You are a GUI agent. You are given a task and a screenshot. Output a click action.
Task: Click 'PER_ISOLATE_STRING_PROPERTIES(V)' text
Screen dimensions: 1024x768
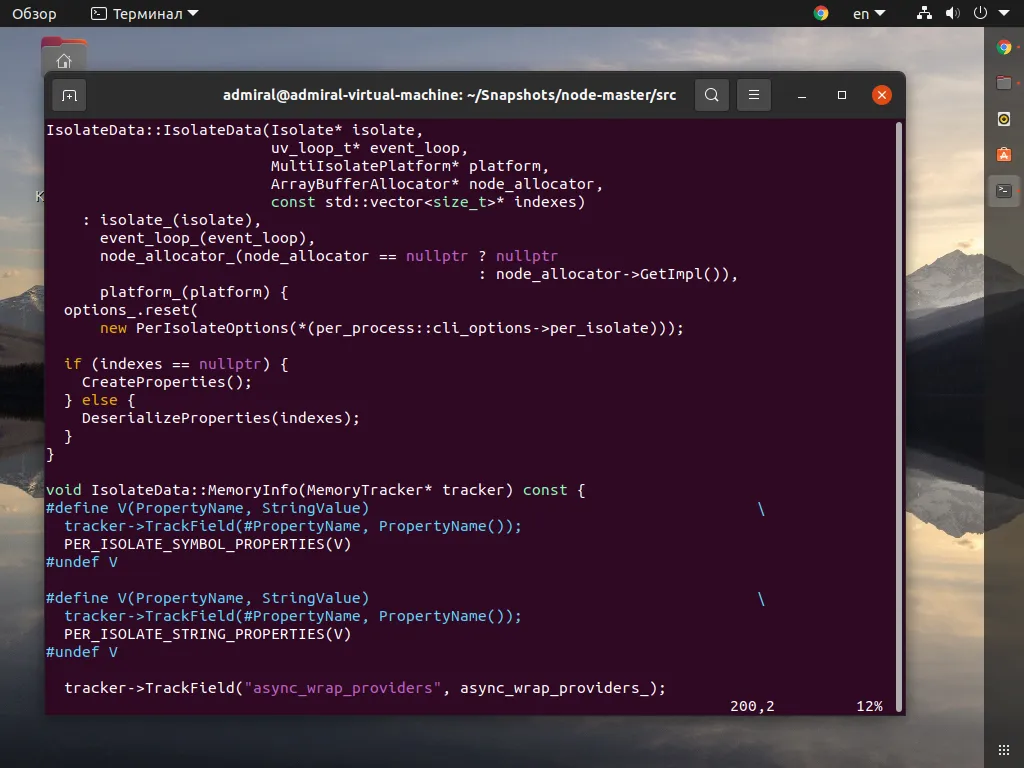click(208, 634)
